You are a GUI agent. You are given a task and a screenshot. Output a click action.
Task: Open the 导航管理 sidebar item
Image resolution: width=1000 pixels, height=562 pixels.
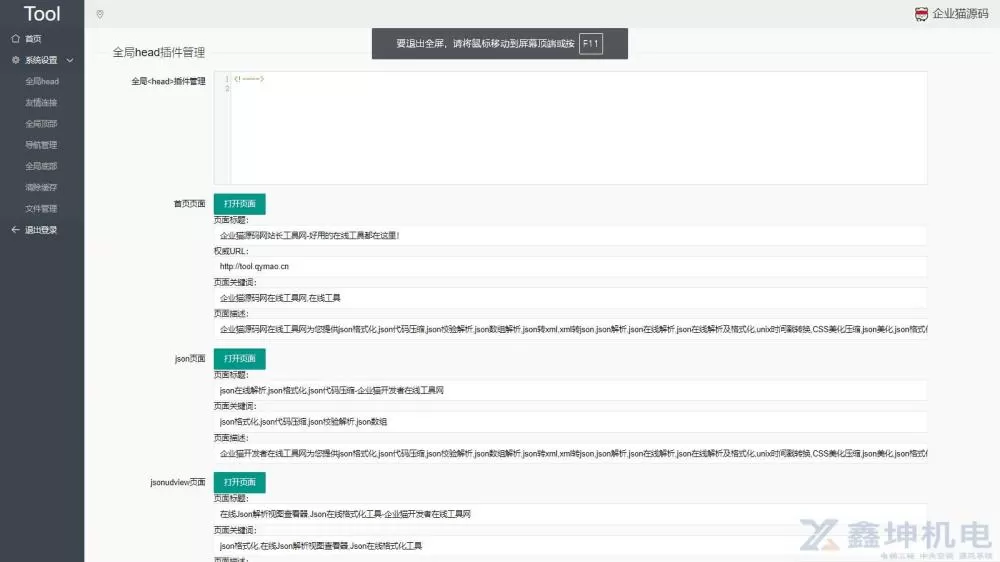[41, 145]
